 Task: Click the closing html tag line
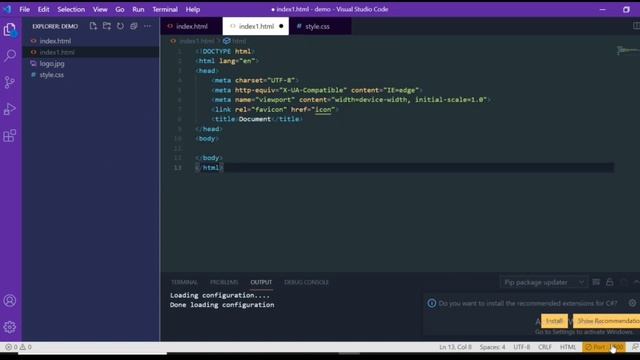point(209,168)
